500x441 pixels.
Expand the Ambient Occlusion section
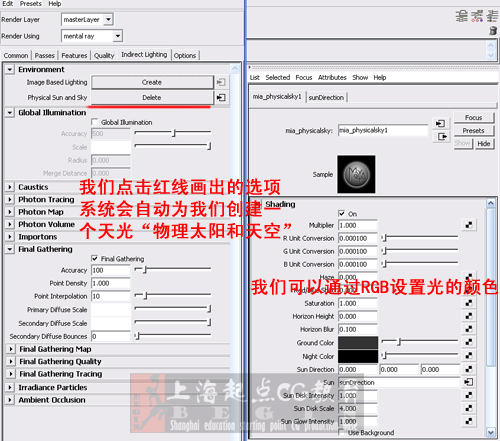click(x=10, y=400)
